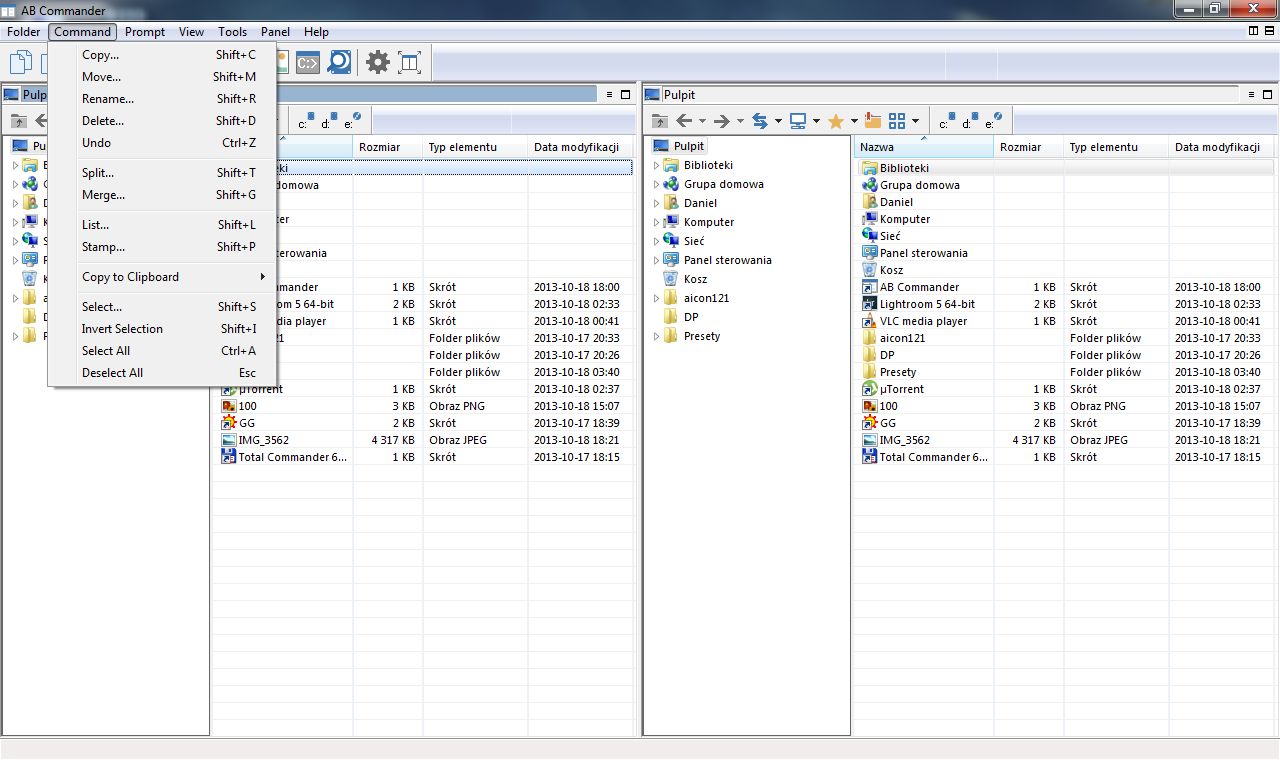Open the Tools menu

click(233, 32)
